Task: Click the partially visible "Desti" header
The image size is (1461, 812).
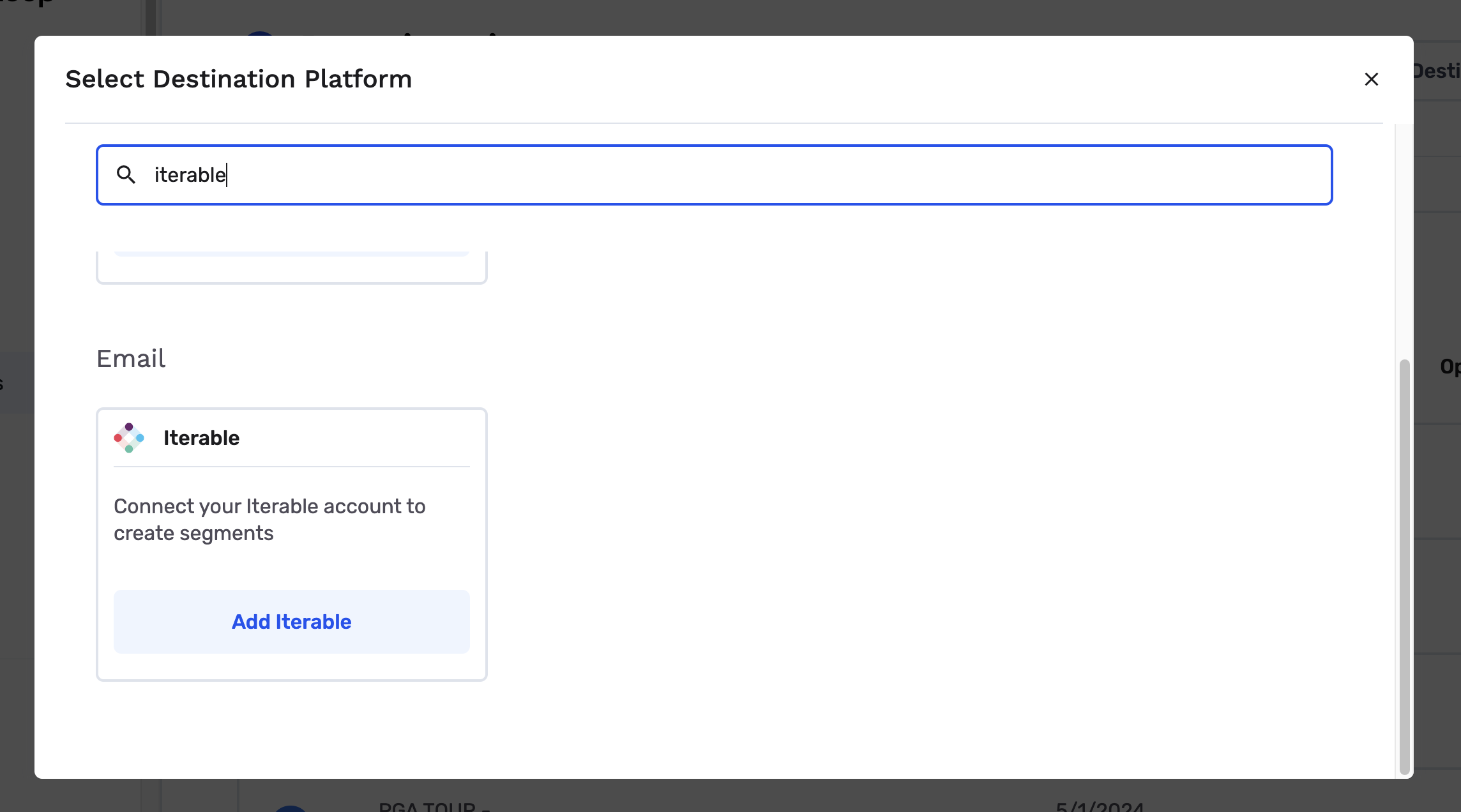Action: [1438, 71]
